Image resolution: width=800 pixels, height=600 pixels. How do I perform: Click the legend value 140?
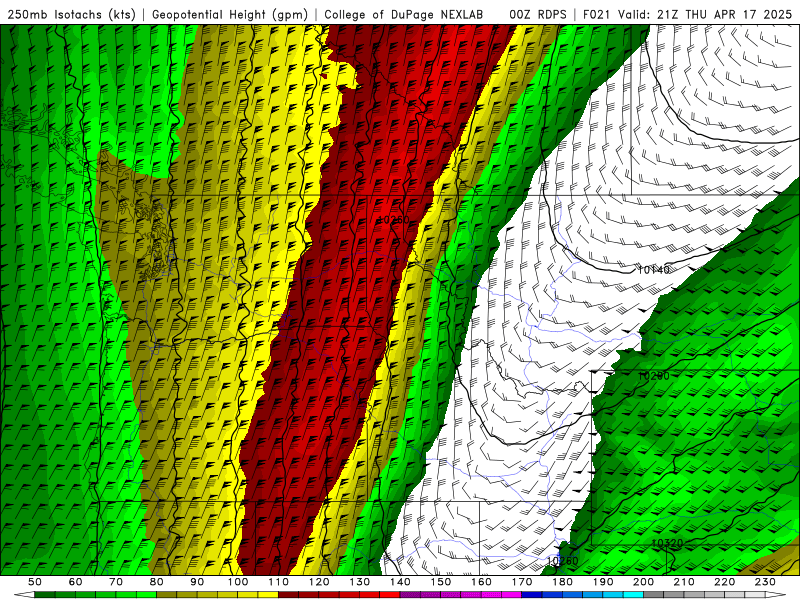(x=400, y=582)
